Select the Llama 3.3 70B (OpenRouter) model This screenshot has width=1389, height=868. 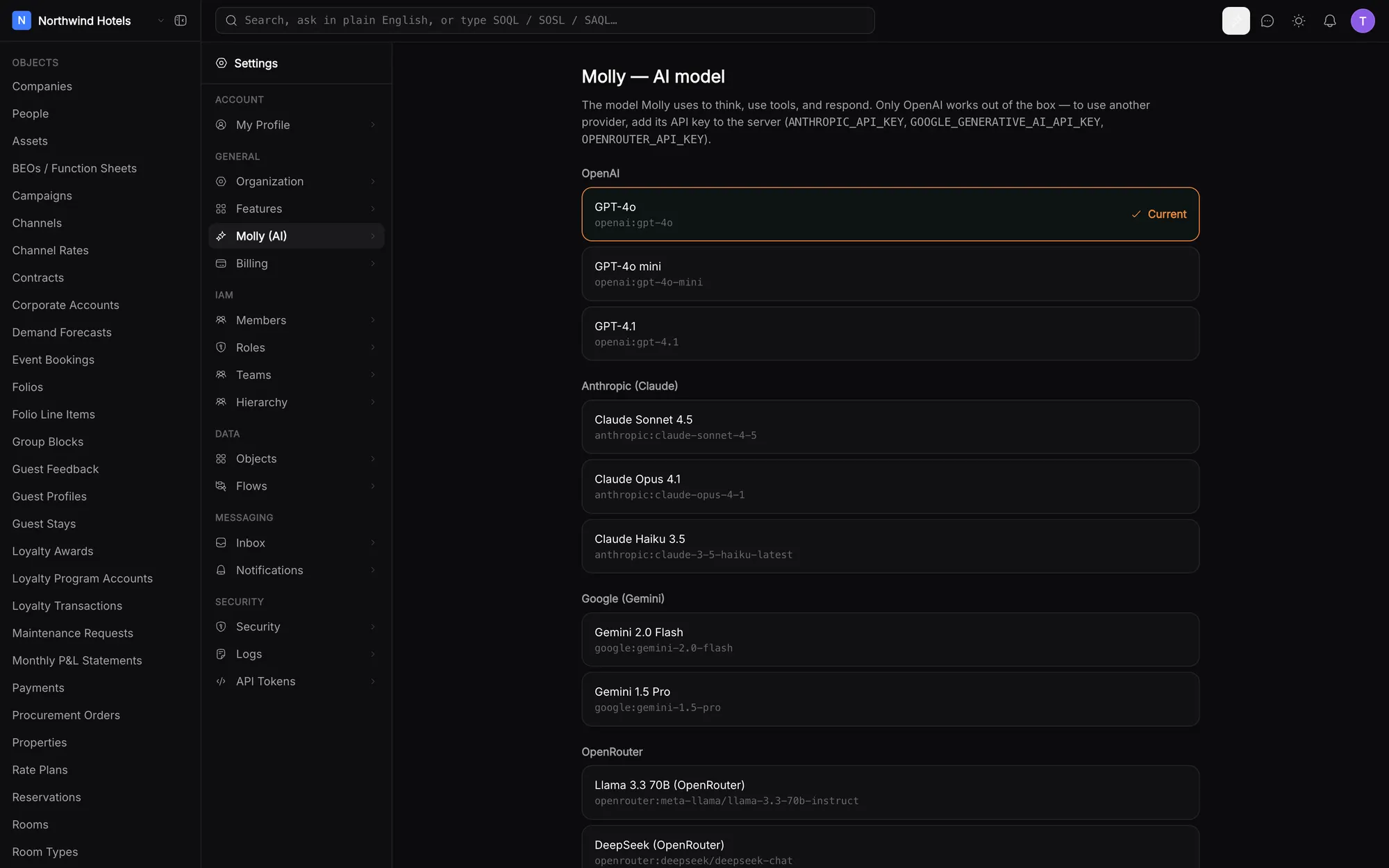tap(890, 792)
